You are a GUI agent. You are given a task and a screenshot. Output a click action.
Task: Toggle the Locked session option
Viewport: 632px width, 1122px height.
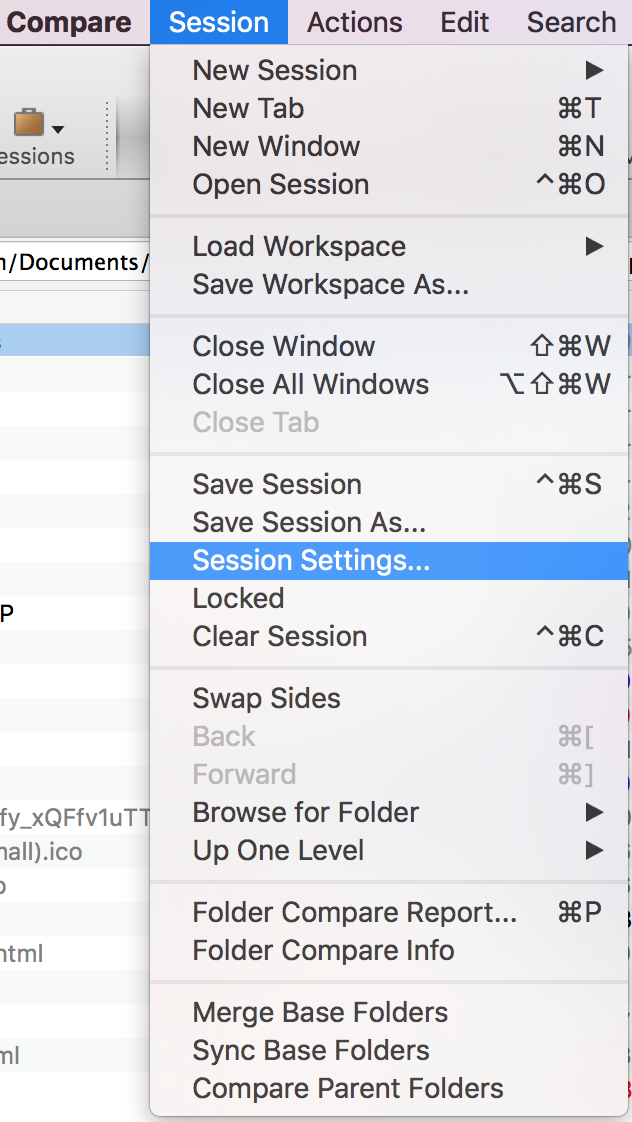click(389, 598)
